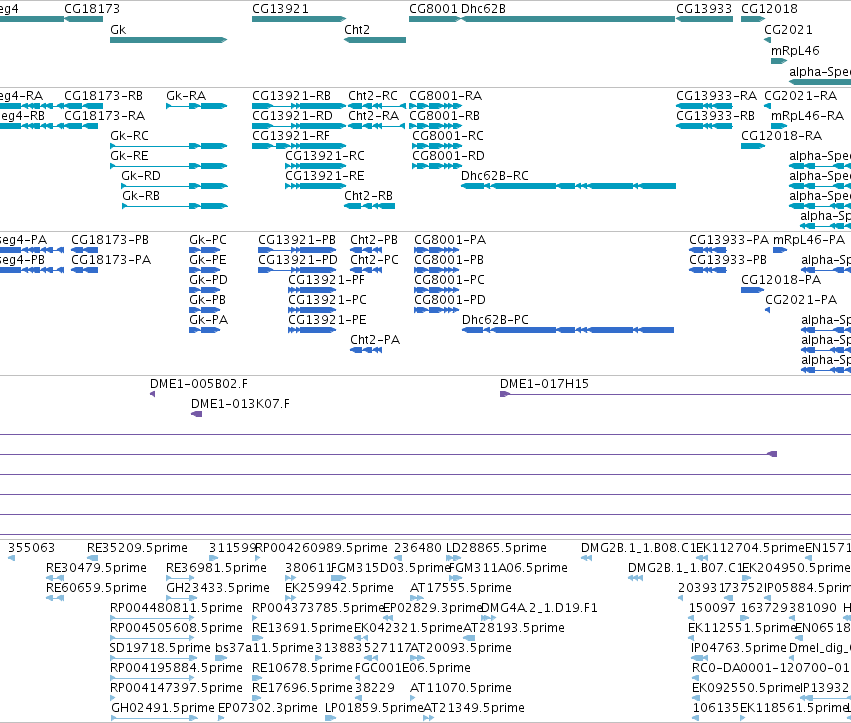Select EST AT17555.5prime

point(461,588)
